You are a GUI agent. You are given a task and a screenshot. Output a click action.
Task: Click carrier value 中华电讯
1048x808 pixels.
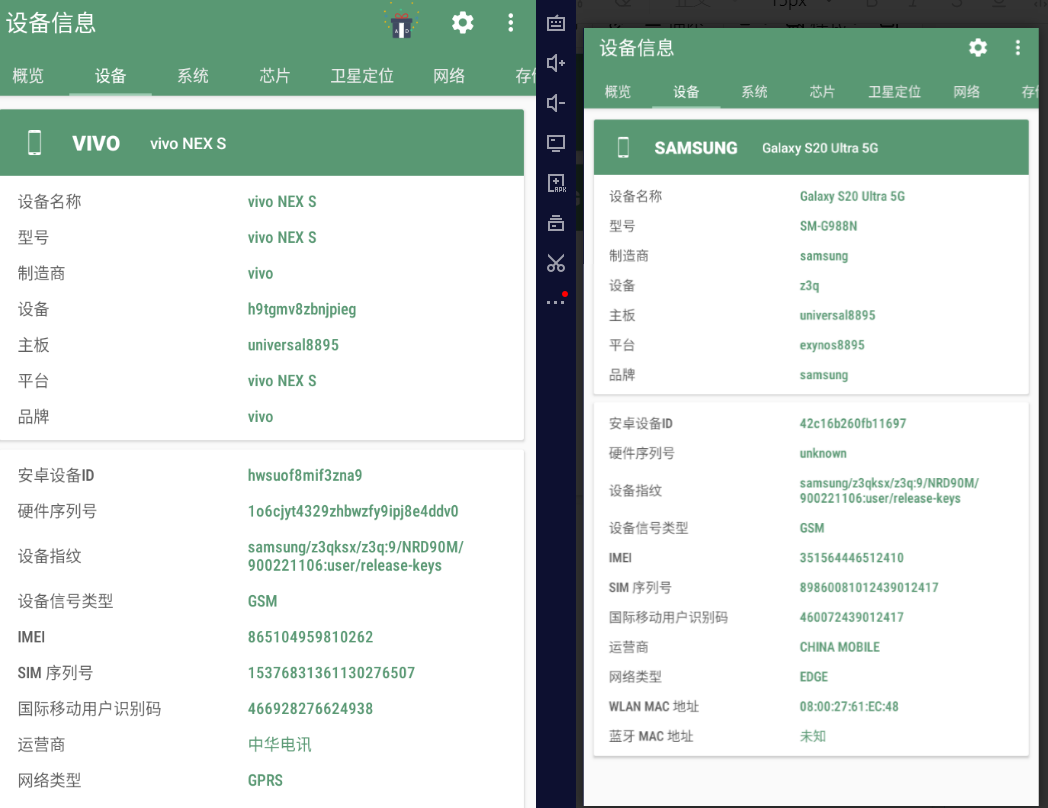279,745
